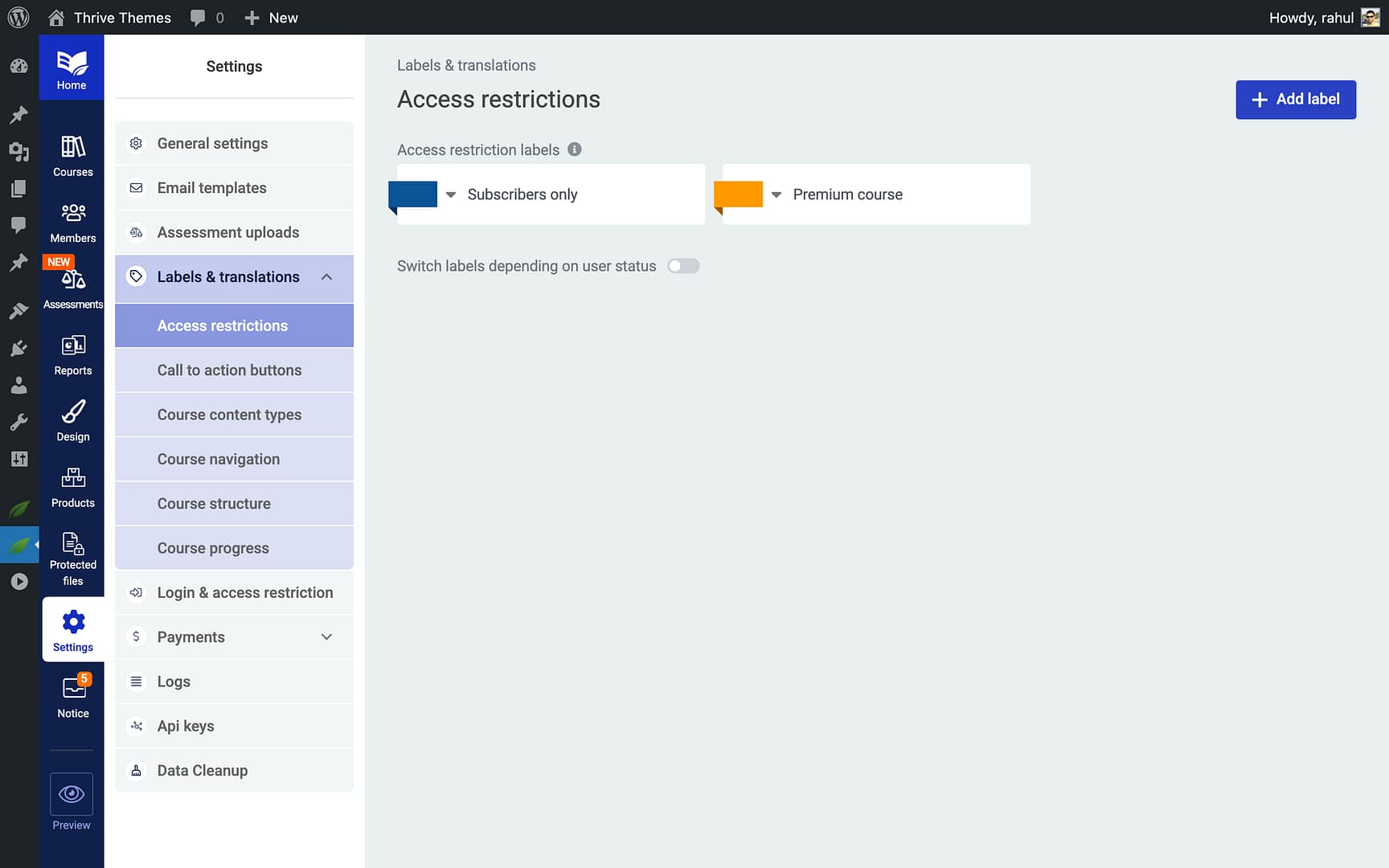Click the Add label button
The width and height of the screenshot is (1389, 868).
click(x=1295, y=99)
